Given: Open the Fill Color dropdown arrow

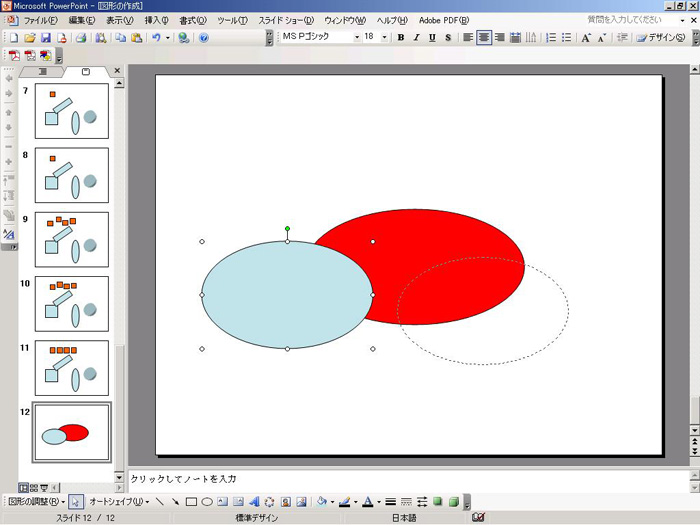Looking at the screenshot, I should [x=332, y=502].
